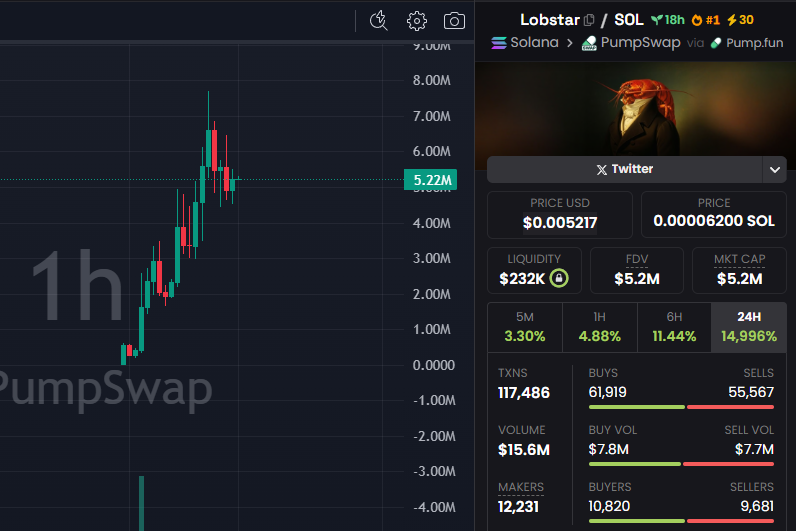Image resolution: width=796 pixels, height=531 pixels.
Task: Click the PumpSwap DEX logo
Action: click(x=589, y=43)
